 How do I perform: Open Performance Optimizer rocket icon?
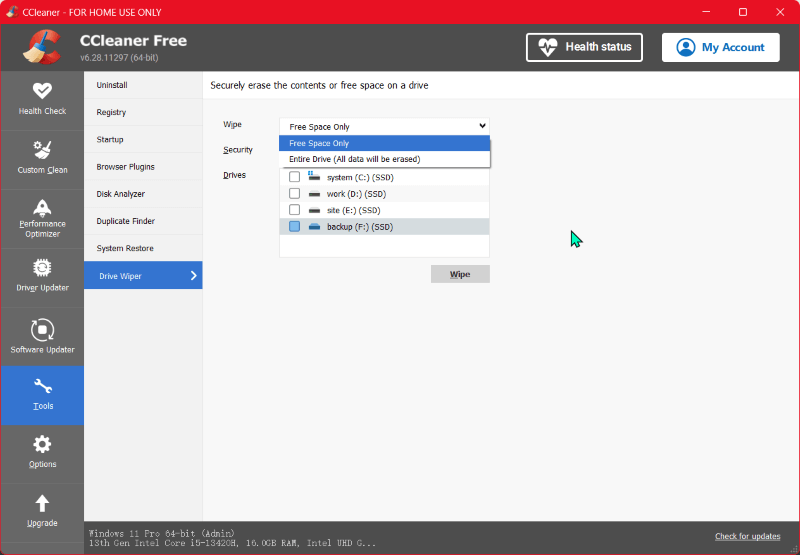[x=42, y=208]
